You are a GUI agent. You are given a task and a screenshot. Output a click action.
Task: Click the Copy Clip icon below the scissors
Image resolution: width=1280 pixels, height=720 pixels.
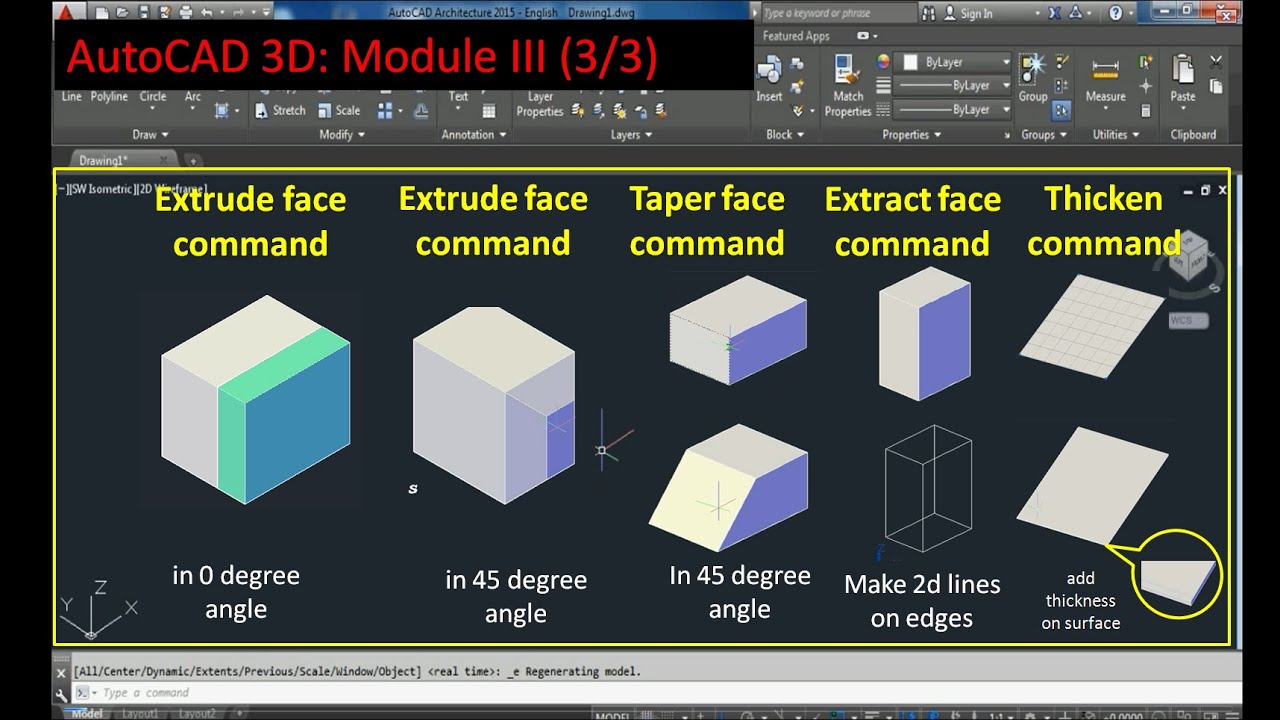(1216, 87)
